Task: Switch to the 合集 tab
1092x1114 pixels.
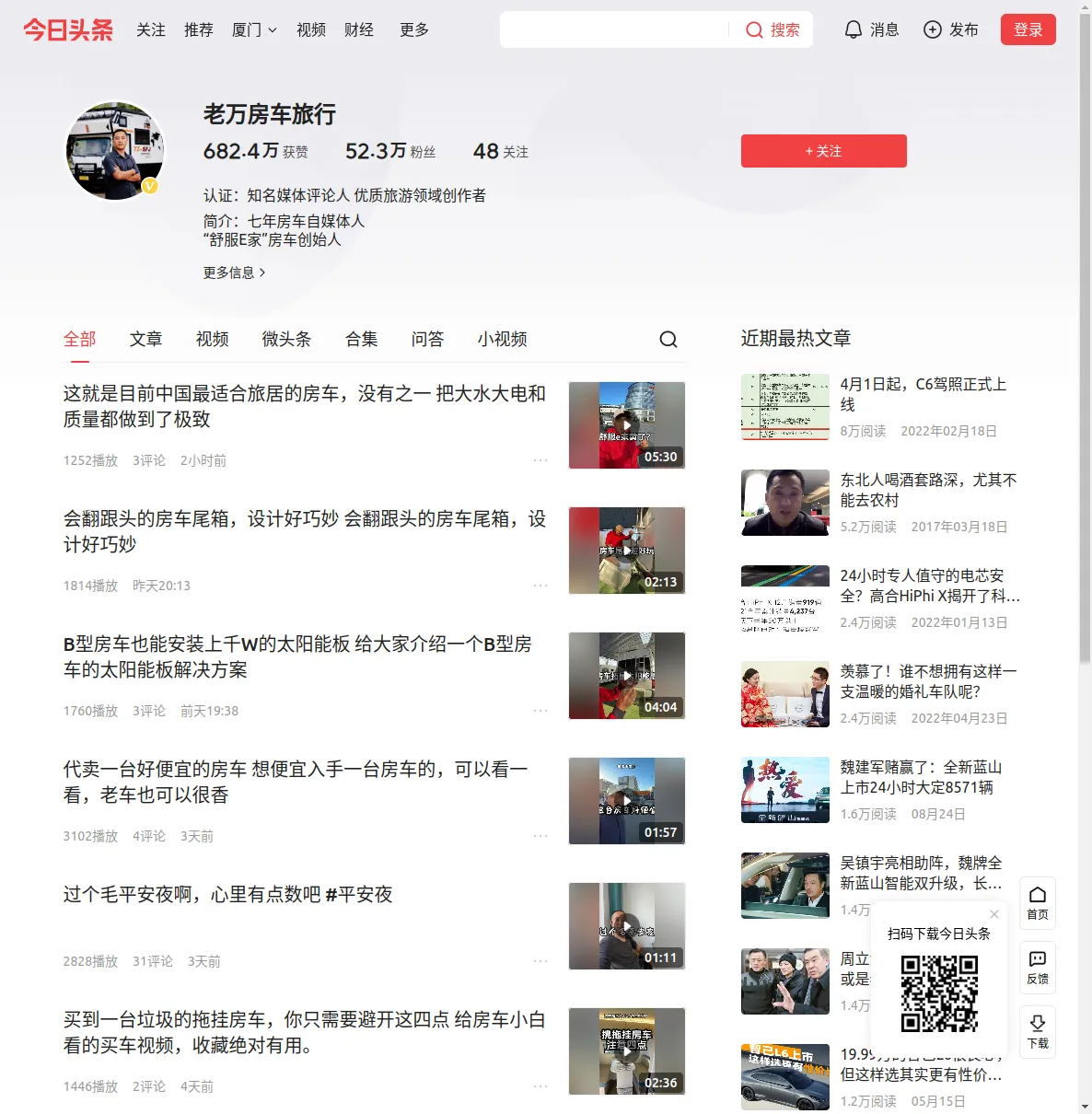Action: (x=361, y=339)
